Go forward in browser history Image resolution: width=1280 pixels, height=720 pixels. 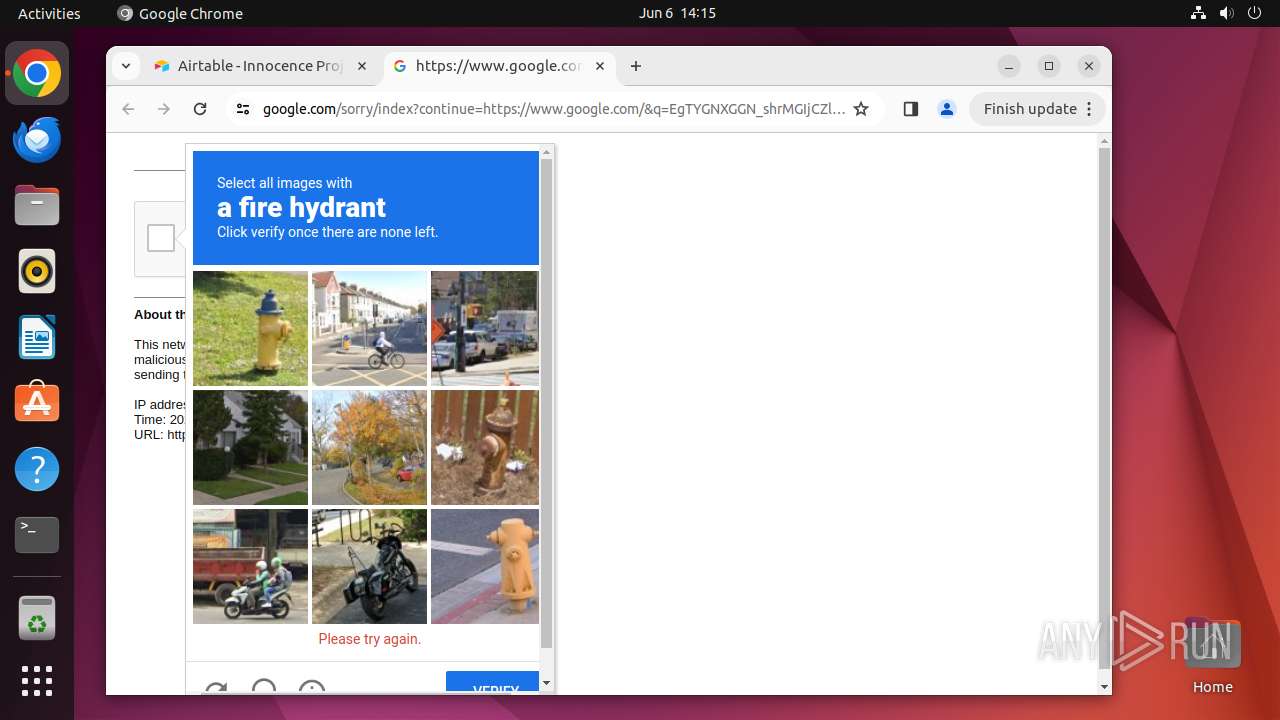(x=164, y=109)
